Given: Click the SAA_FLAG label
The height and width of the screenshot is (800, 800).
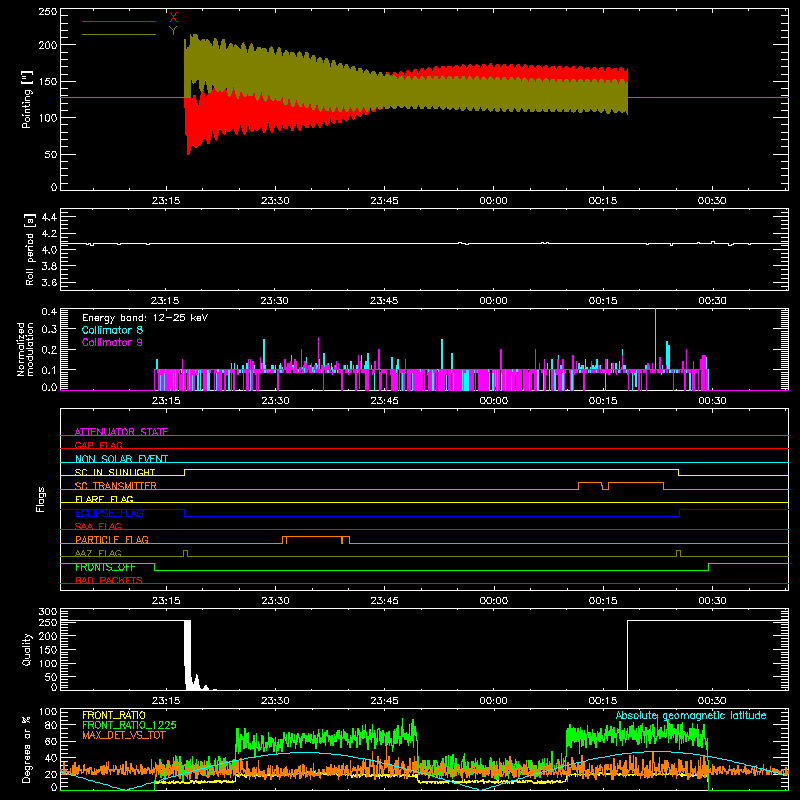Looking at the screenshot, I should click(98, 526).
